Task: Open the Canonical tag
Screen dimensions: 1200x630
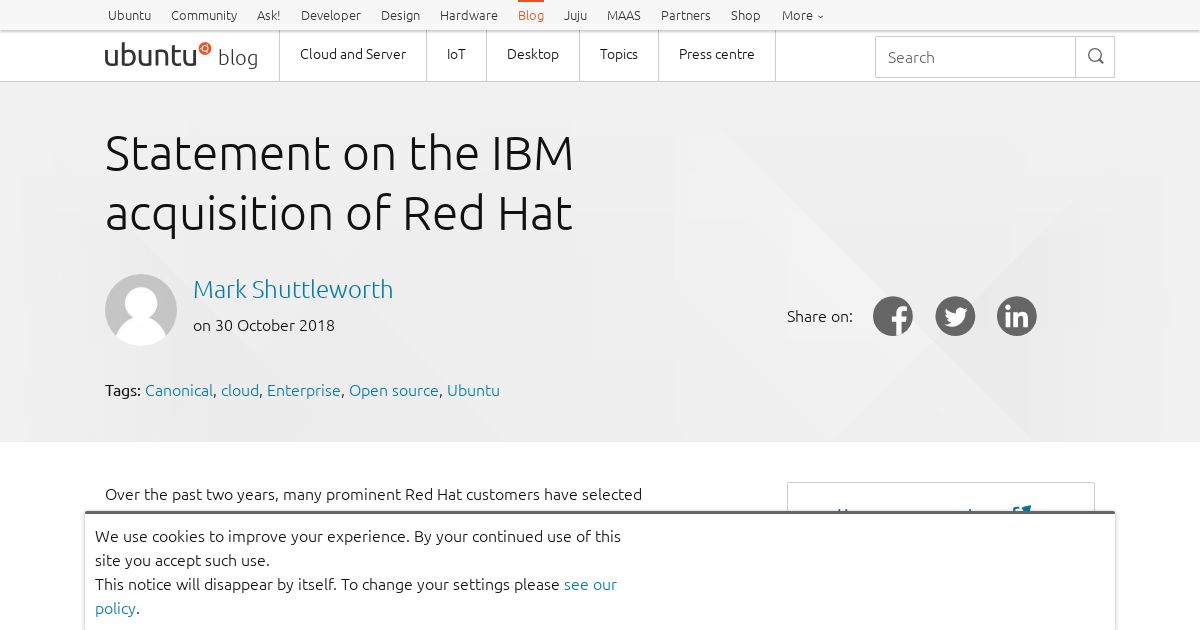Action: [179, 390]
